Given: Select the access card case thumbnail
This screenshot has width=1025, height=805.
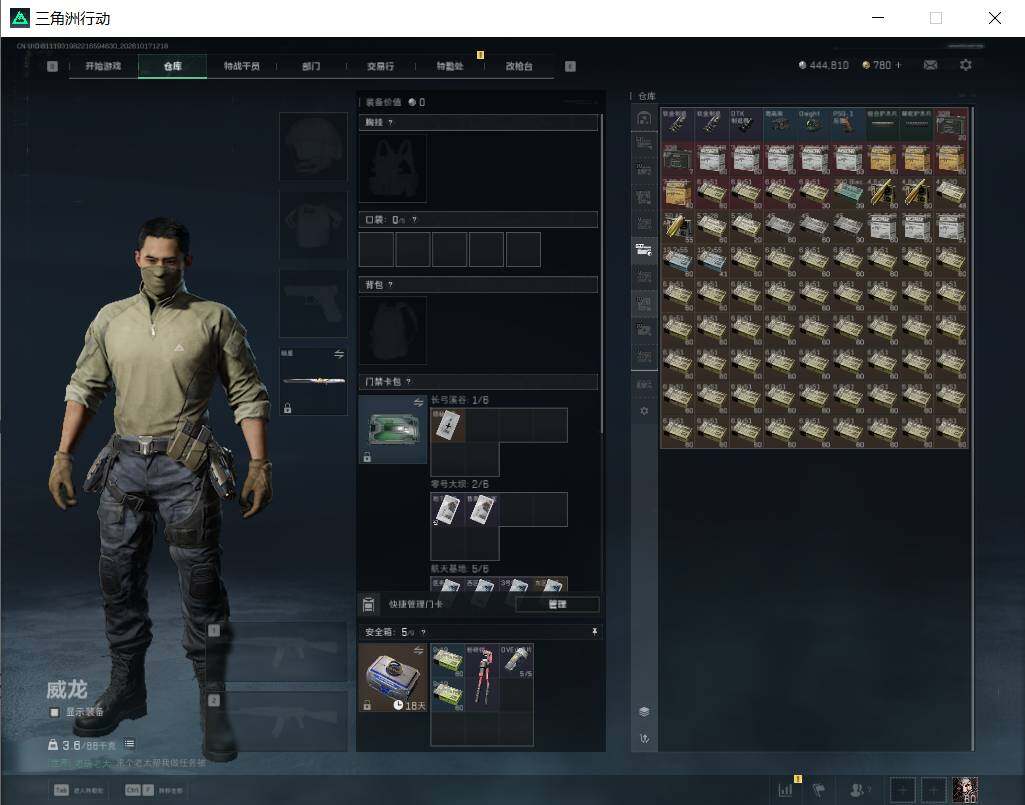Looking at the screenshot, I should (x=393, y=430).
